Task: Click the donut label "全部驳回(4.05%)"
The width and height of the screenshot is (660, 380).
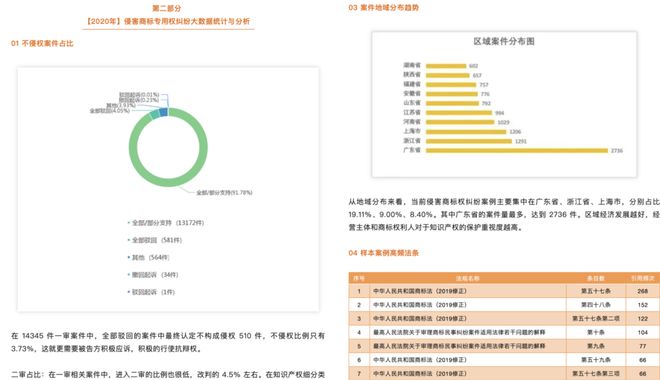Action: point(109,111)
